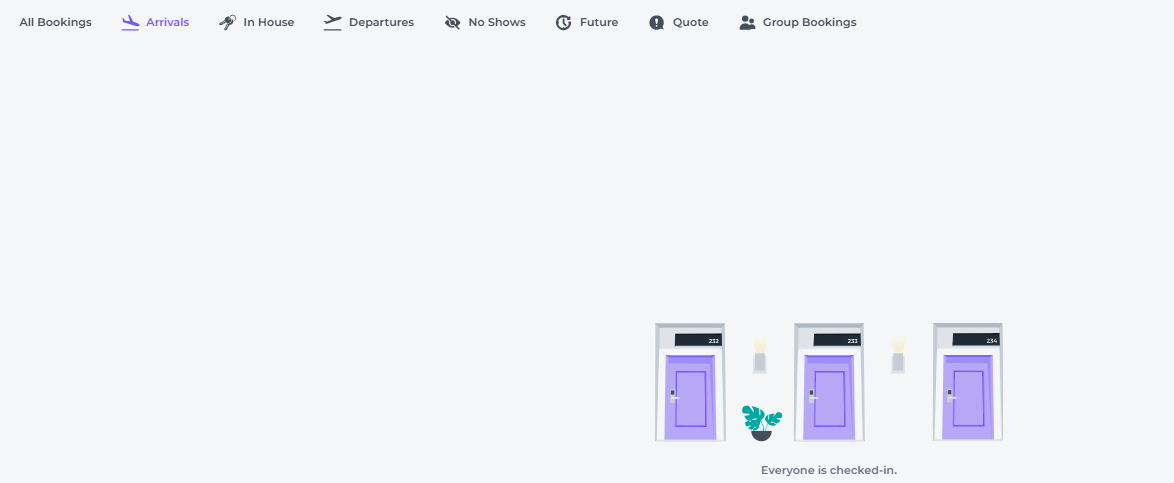The height and width of the screenshot is (483, 1174).
Task: Click the 'Everyone is checked-in.' message
Action: pyautogui.click(x=829, y=470)
